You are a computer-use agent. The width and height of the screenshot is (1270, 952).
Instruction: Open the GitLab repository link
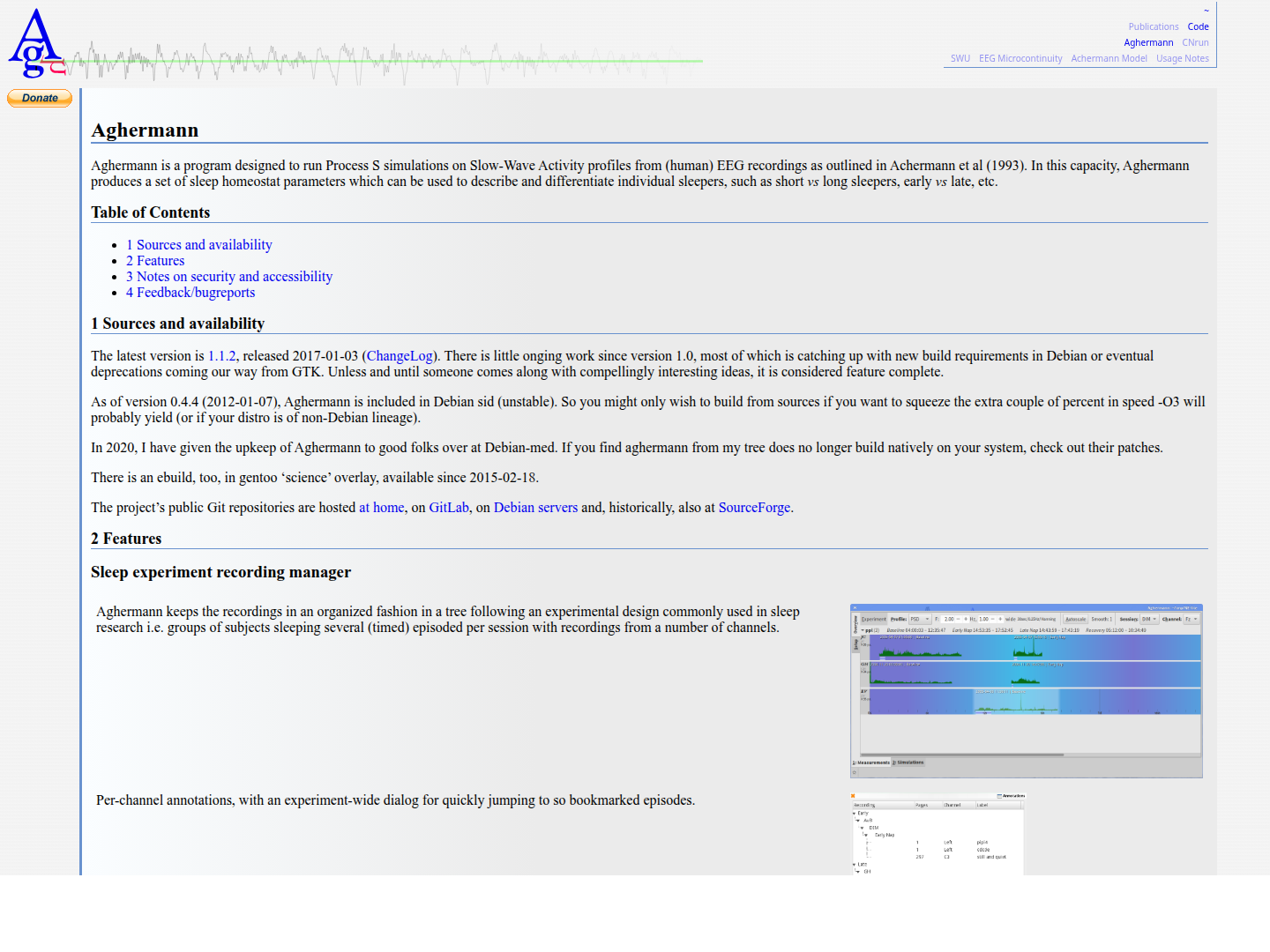[x=449, y=508]
